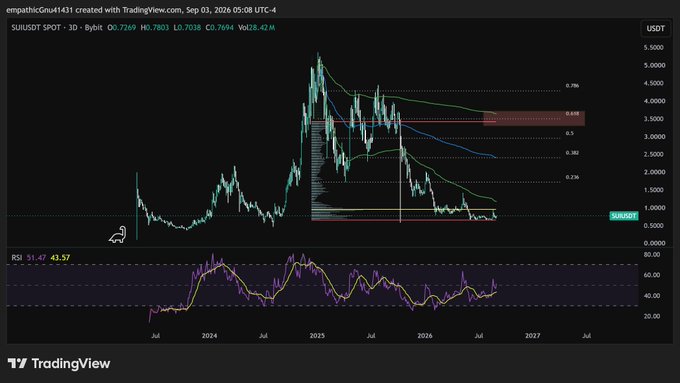This screenshot has width=680, height=383.
Task: Click the SUIUSDT price label tag
Action: click(624, 216)
